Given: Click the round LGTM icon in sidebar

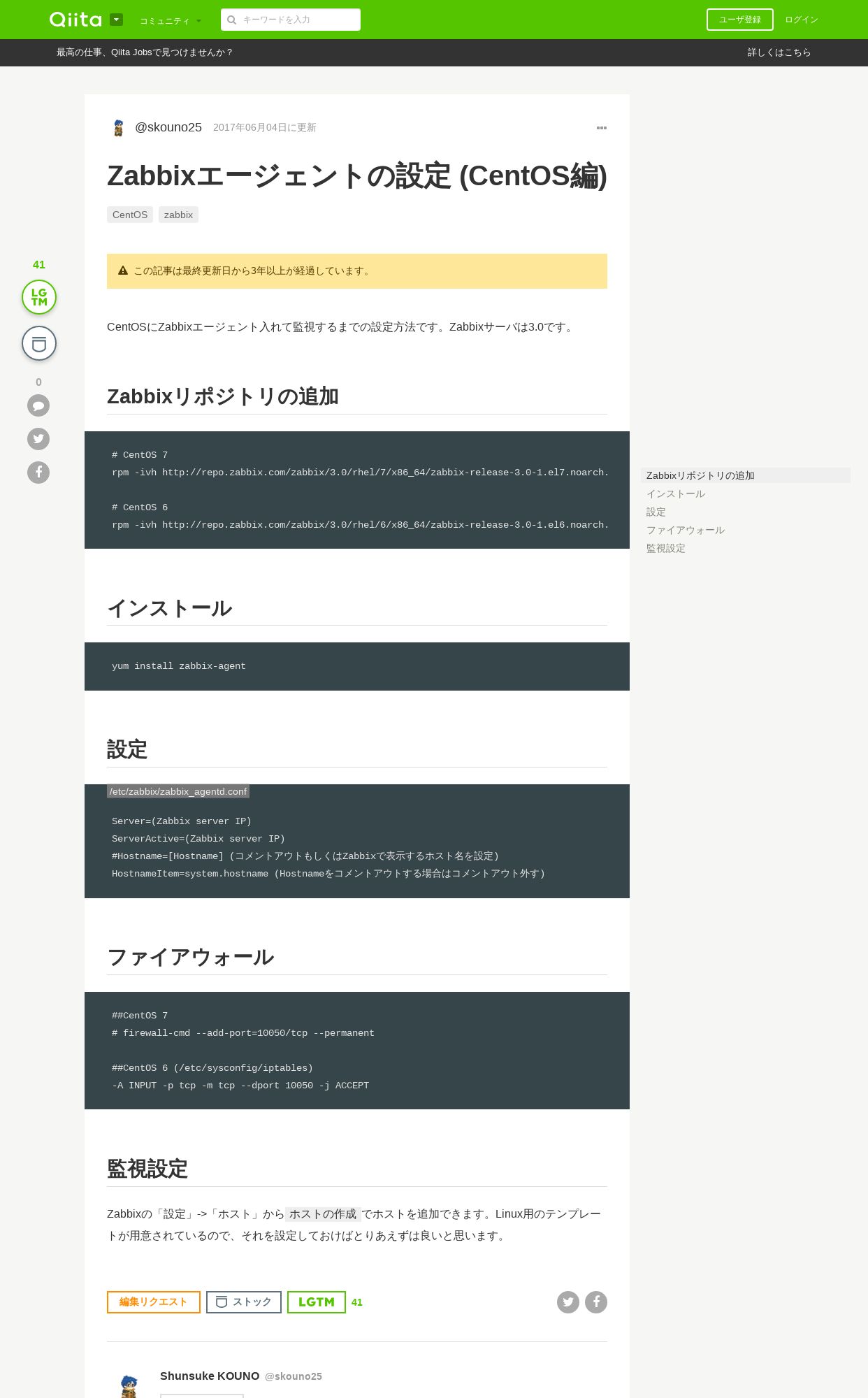Looking at the screenshot, I should coord(39,297).
